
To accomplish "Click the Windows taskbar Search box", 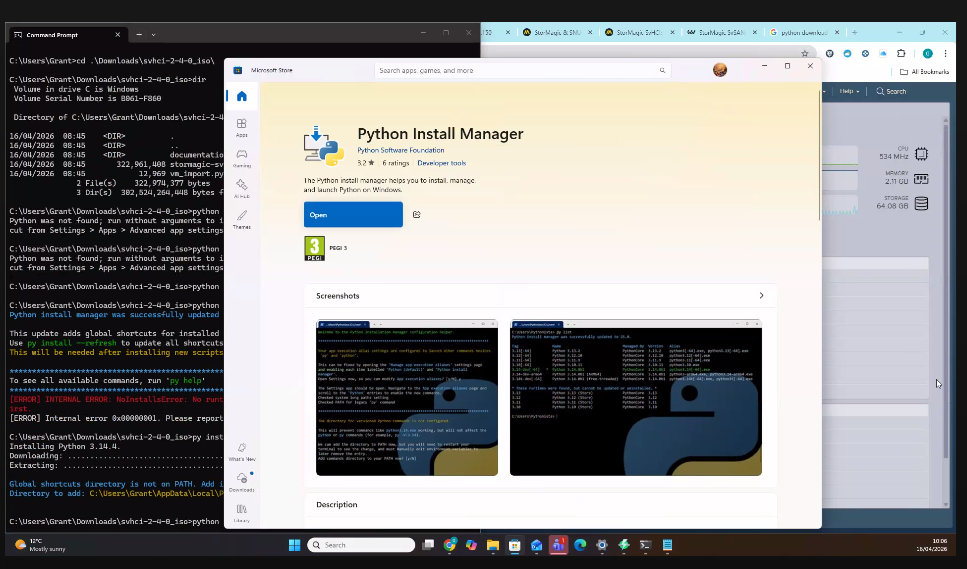I will [x=361, y=545].
